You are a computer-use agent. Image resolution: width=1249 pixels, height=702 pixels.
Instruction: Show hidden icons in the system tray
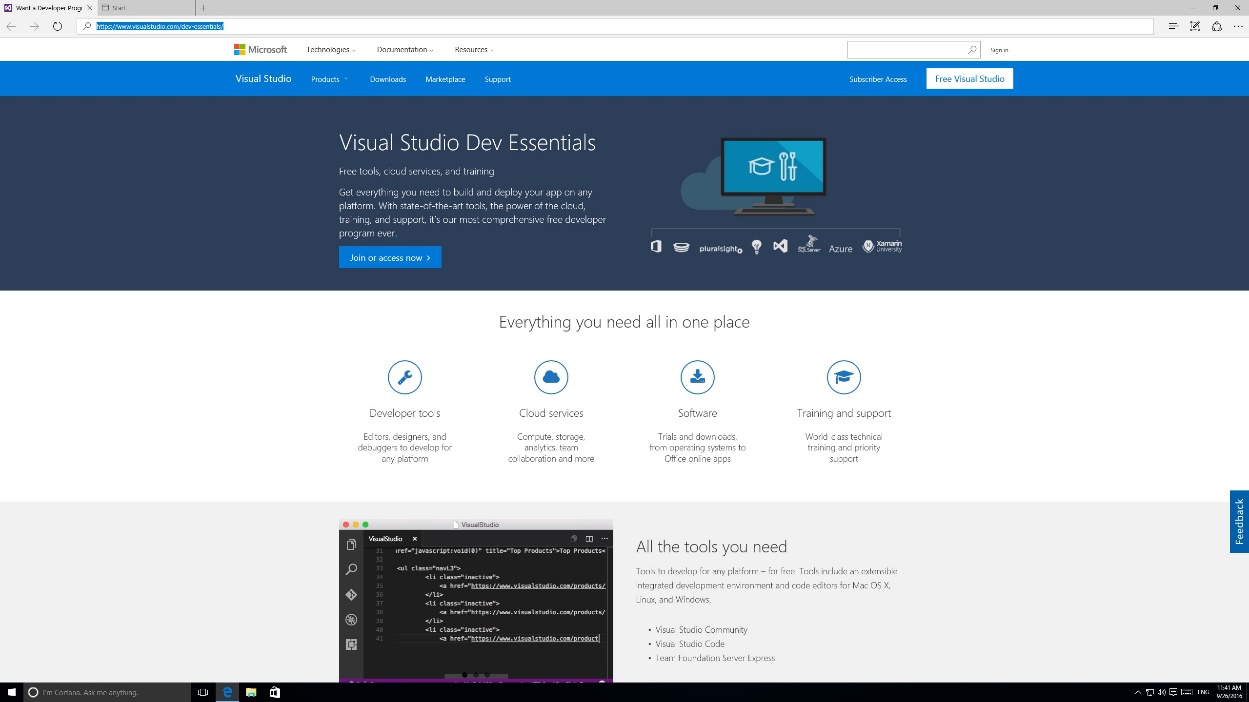point(1137,692)
